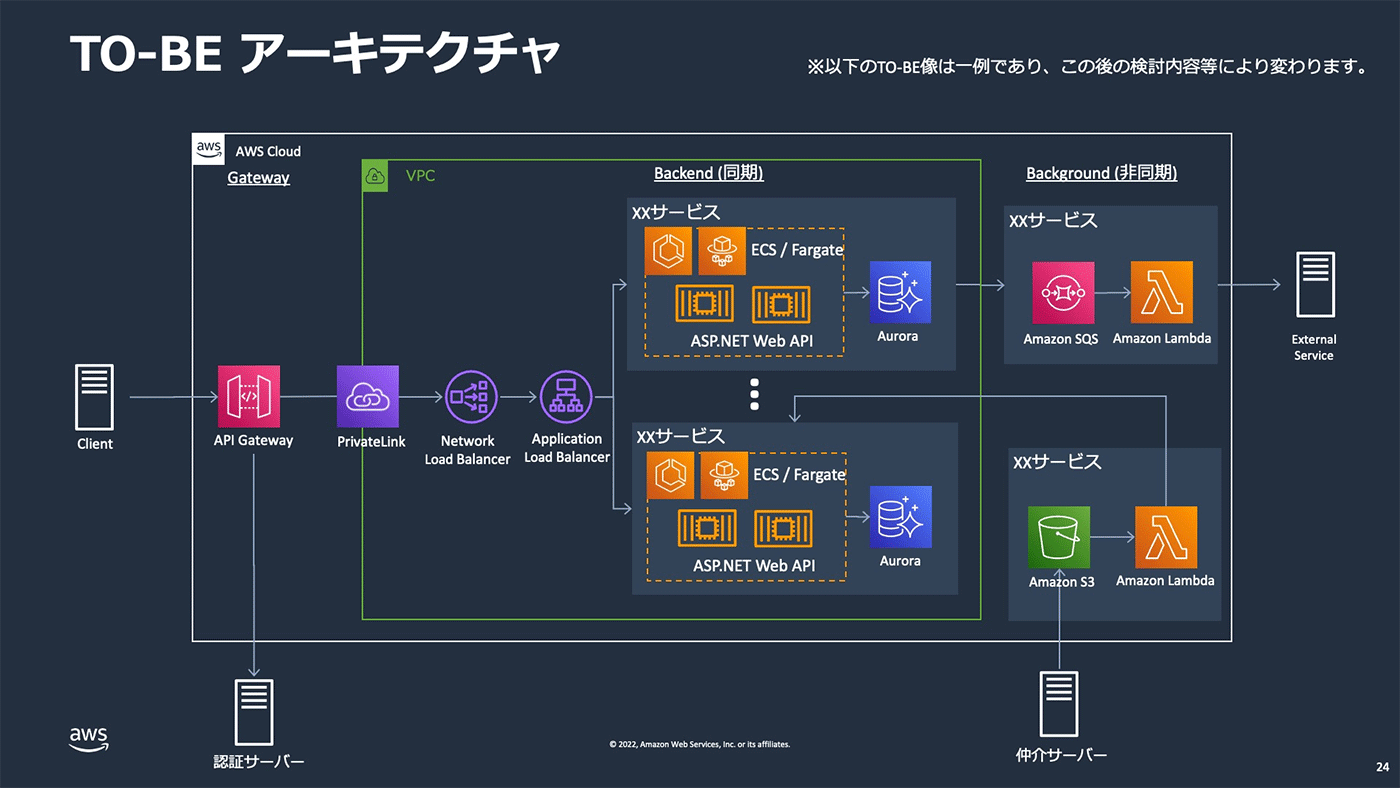This screenshot has width=1400, height=788.
Task: Select "XXサービス" title of lower backend service
Action: tap(681, 437)
